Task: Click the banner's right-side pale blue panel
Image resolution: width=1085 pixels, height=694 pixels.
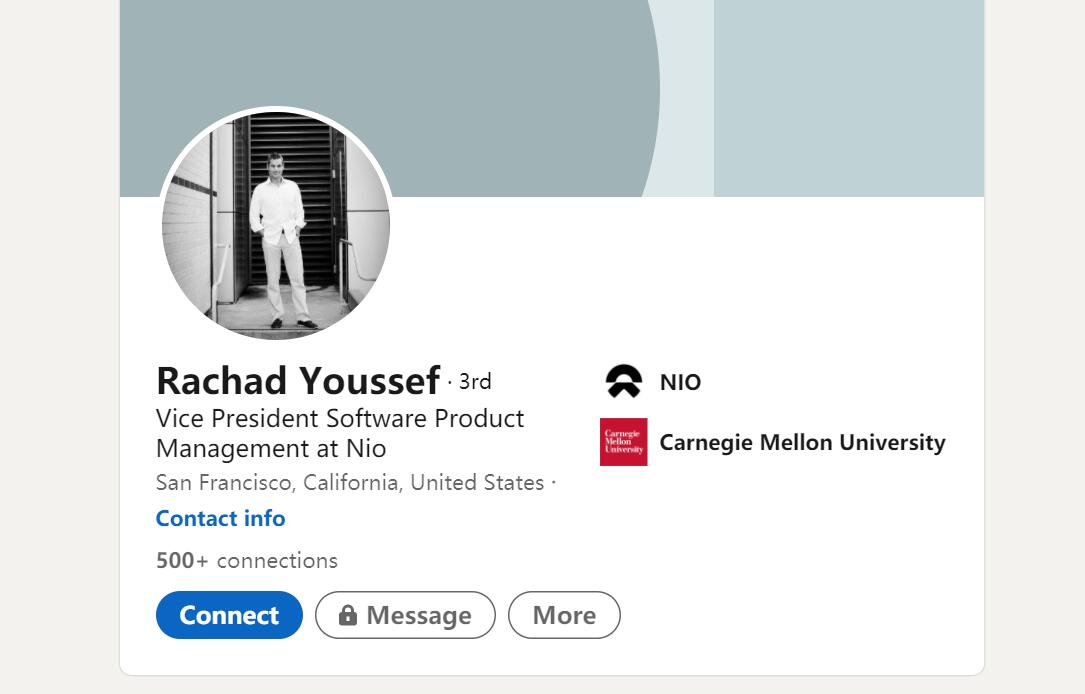Action: [x=848, y=98]
